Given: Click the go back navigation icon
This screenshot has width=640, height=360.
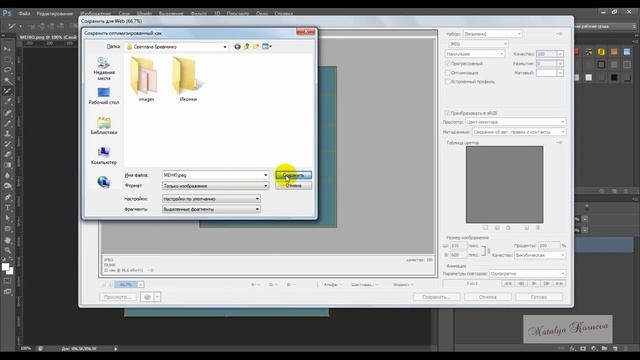Looking at the screenshot, I should click(x=237, y=47).
